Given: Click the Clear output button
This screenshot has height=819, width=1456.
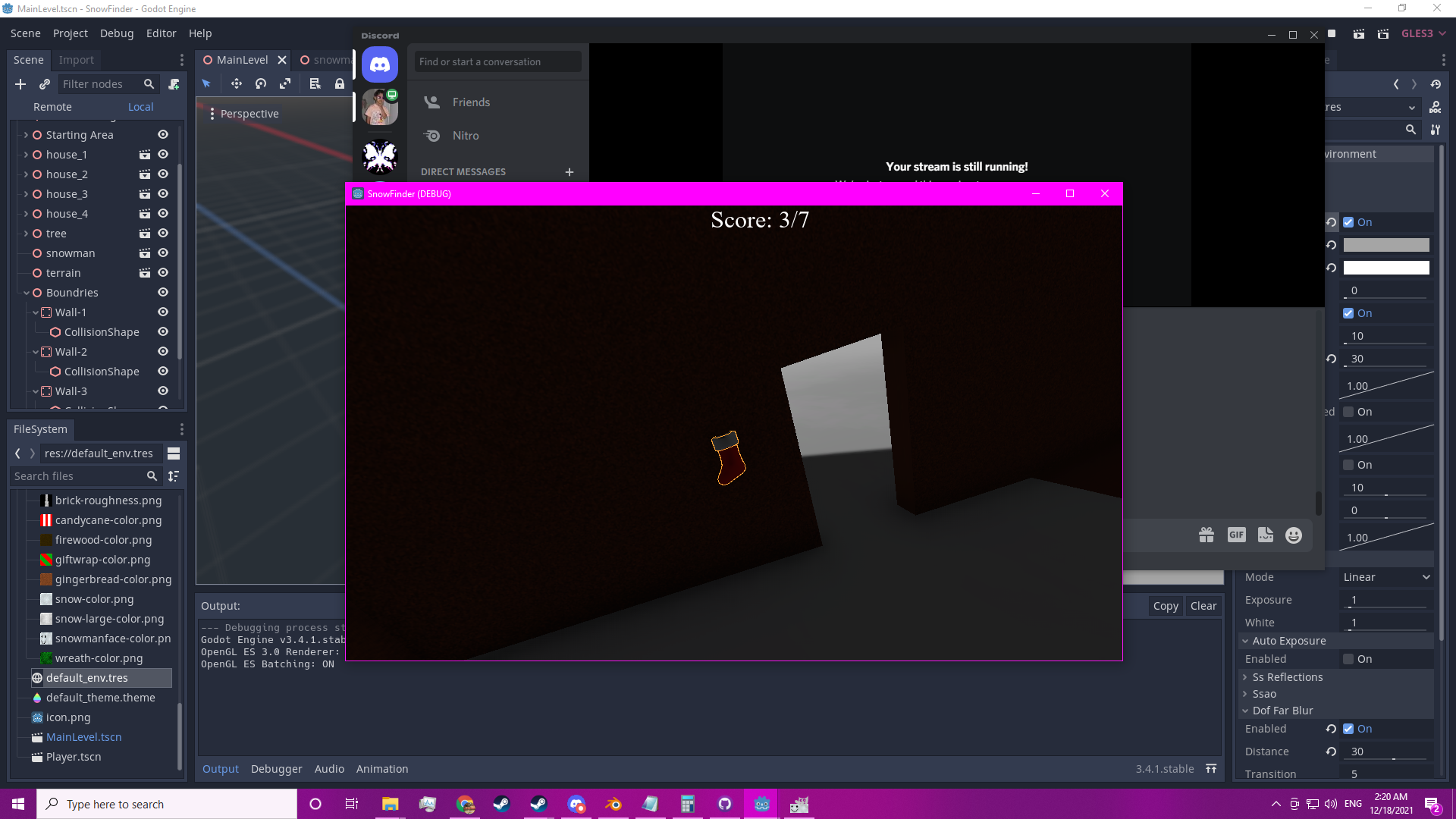Looking at the screenshot, I should click(1203, 606).
